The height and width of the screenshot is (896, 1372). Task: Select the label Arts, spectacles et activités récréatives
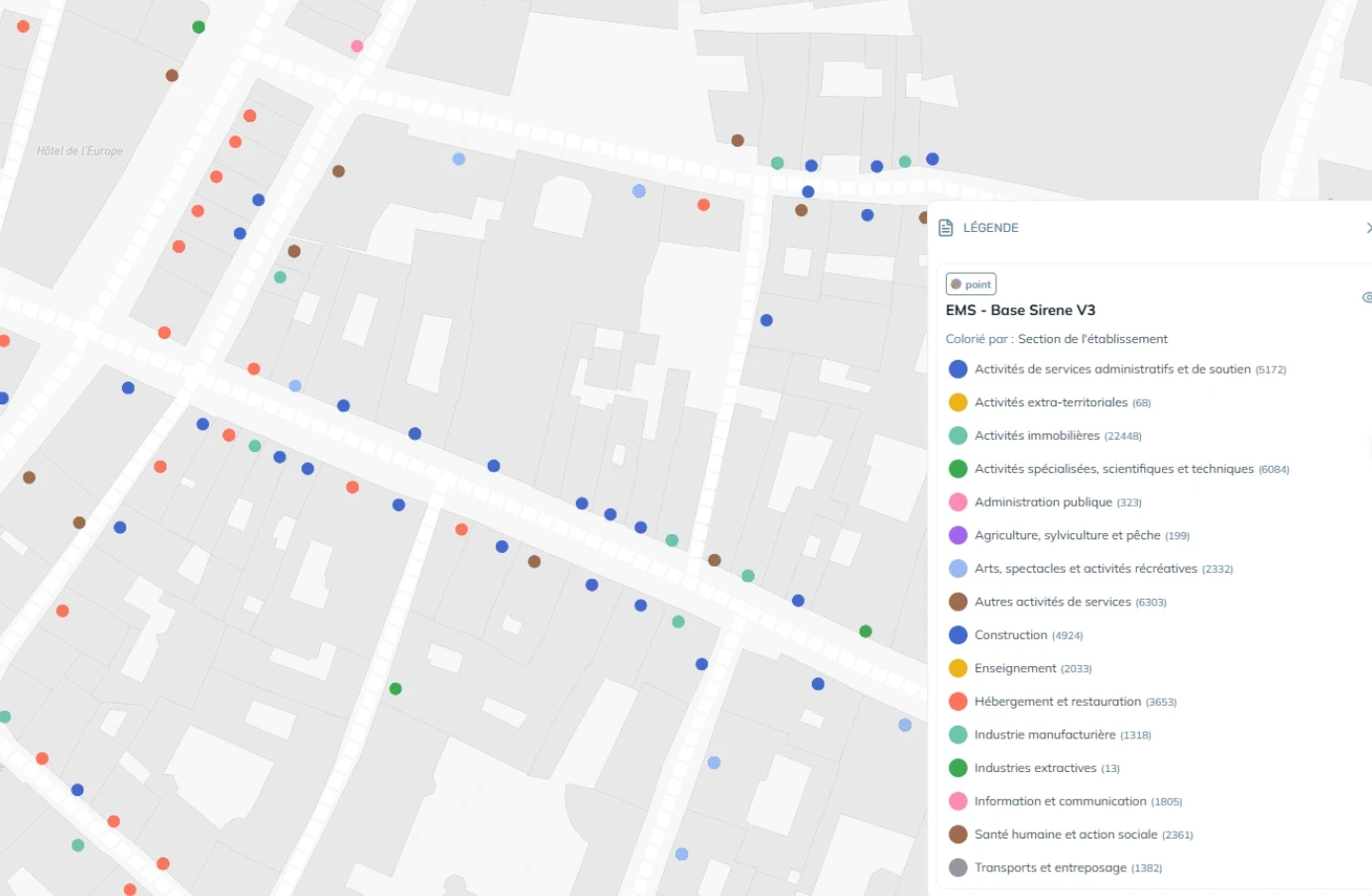click(x=1086, y=569)
